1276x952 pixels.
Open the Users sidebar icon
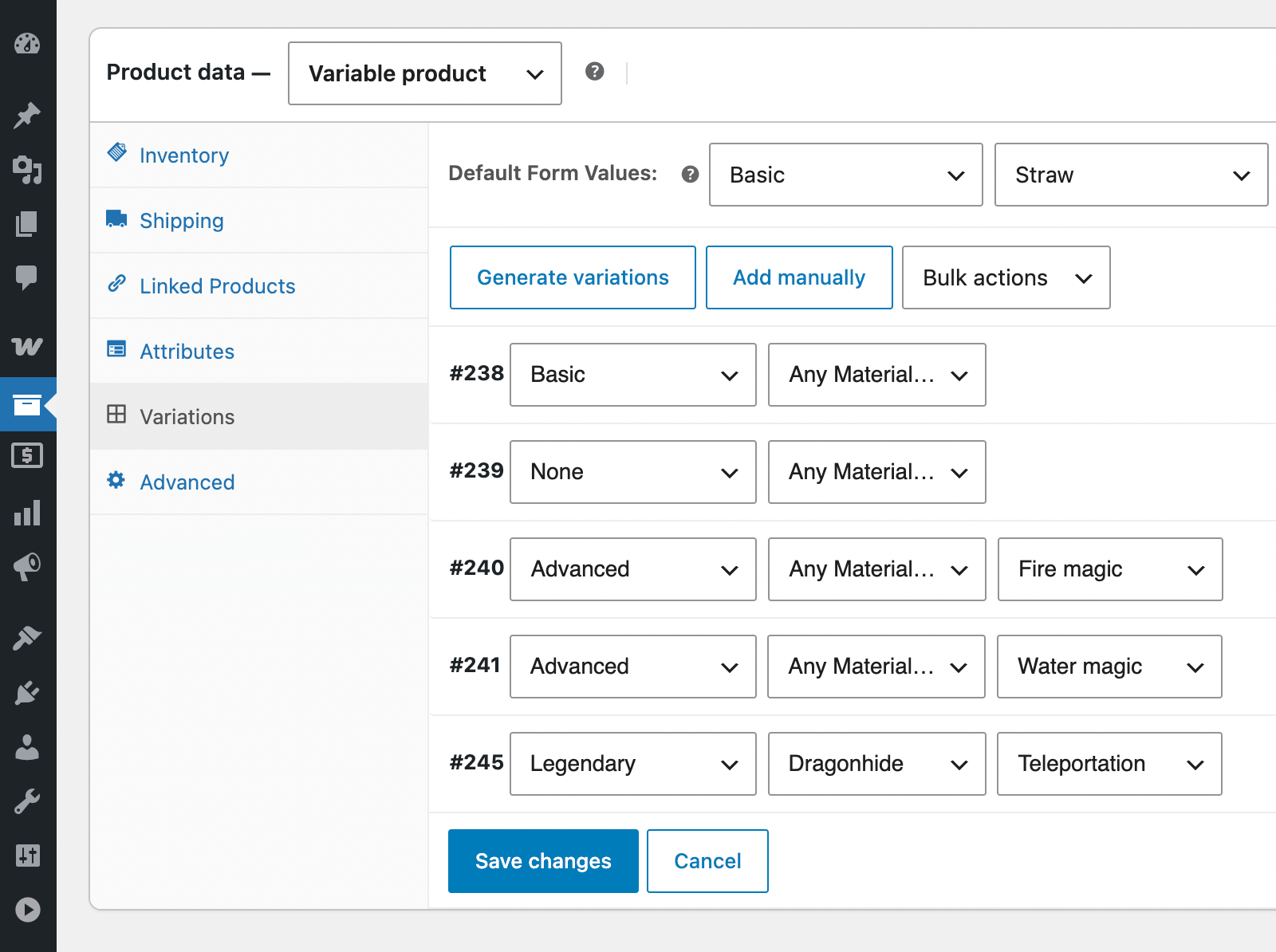click(x=27, y=747)
